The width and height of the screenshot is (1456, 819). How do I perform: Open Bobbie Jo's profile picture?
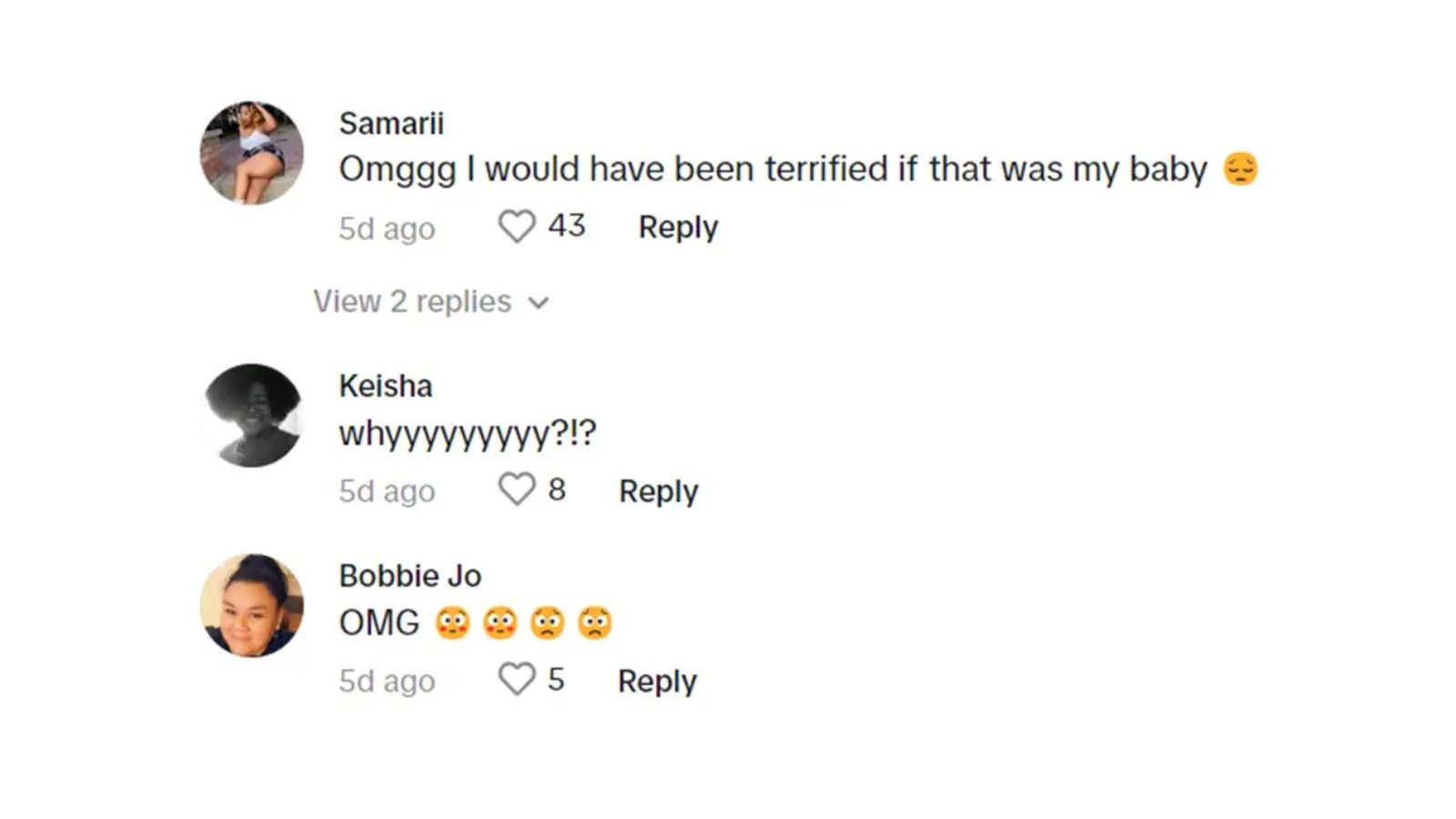pyautogui.click(x=252, y=605)
